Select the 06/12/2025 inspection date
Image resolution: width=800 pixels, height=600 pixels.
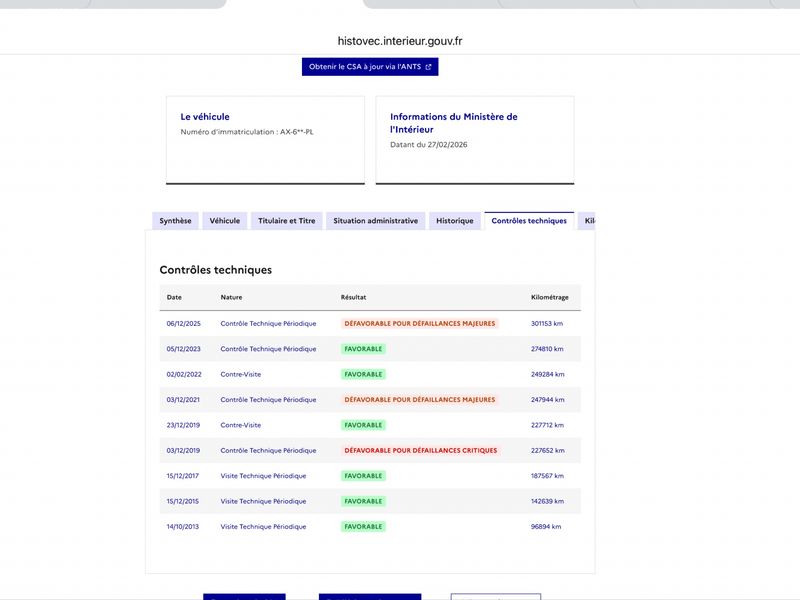click(184, 324)
